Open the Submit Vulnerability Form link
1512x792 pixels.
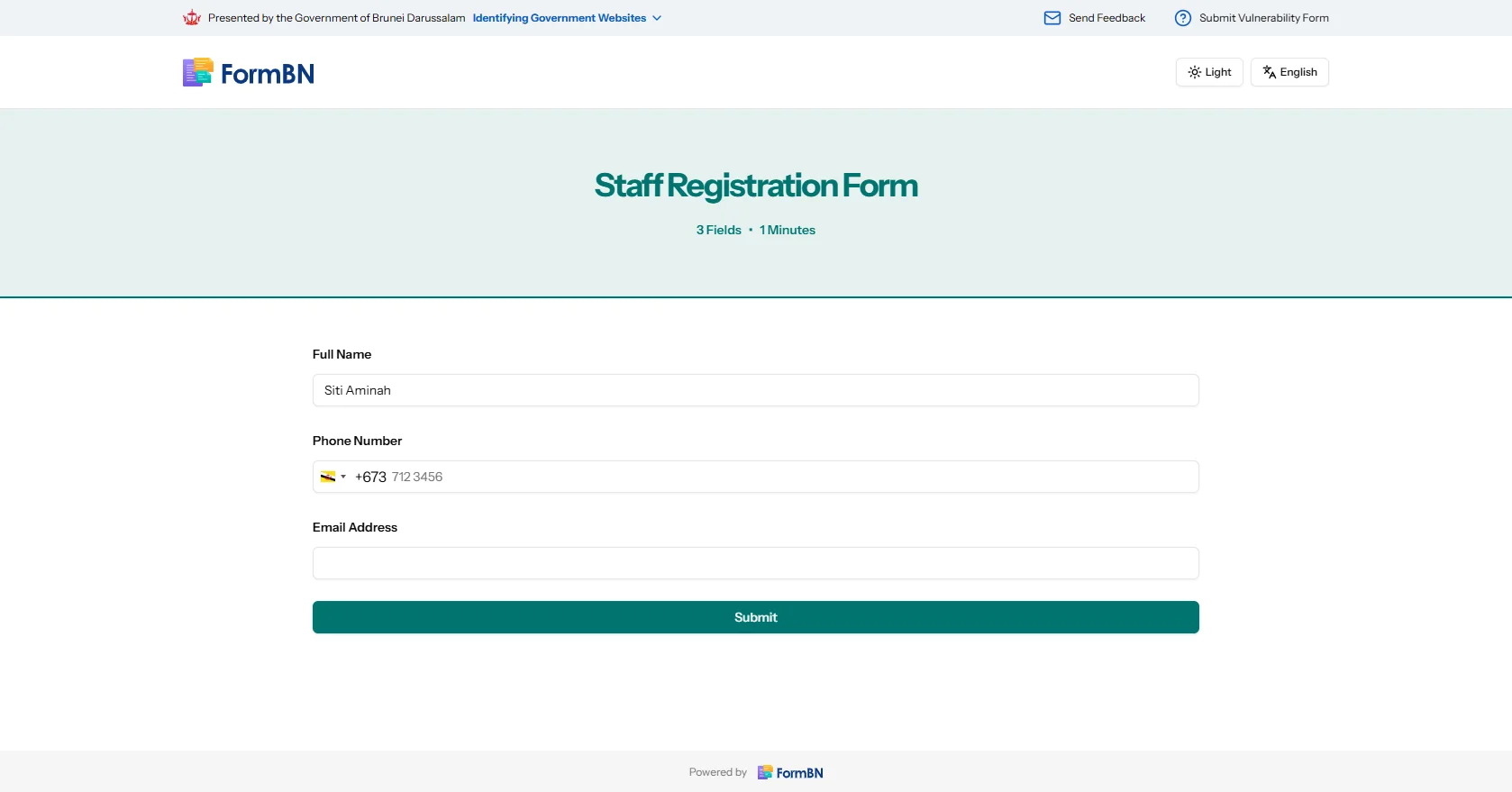[1263, 18]
